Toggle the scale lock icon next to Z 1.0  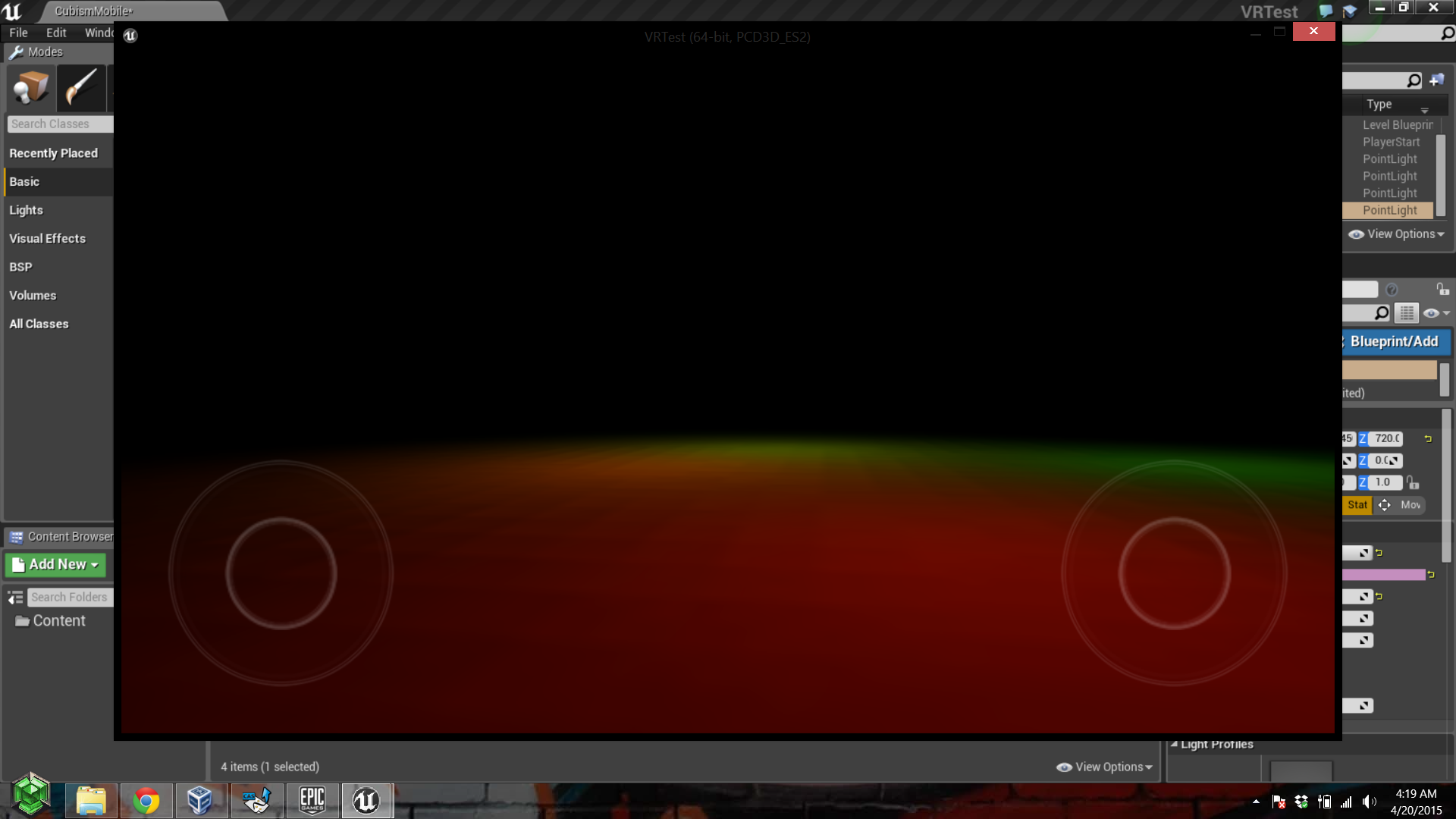click(1412, 482)
